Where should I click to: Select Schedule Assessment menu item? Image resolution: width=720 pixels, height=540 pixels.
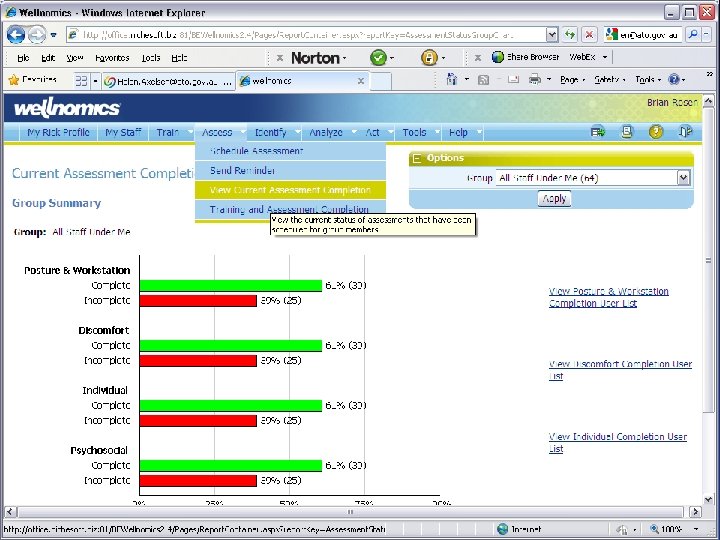pos(290,151)
